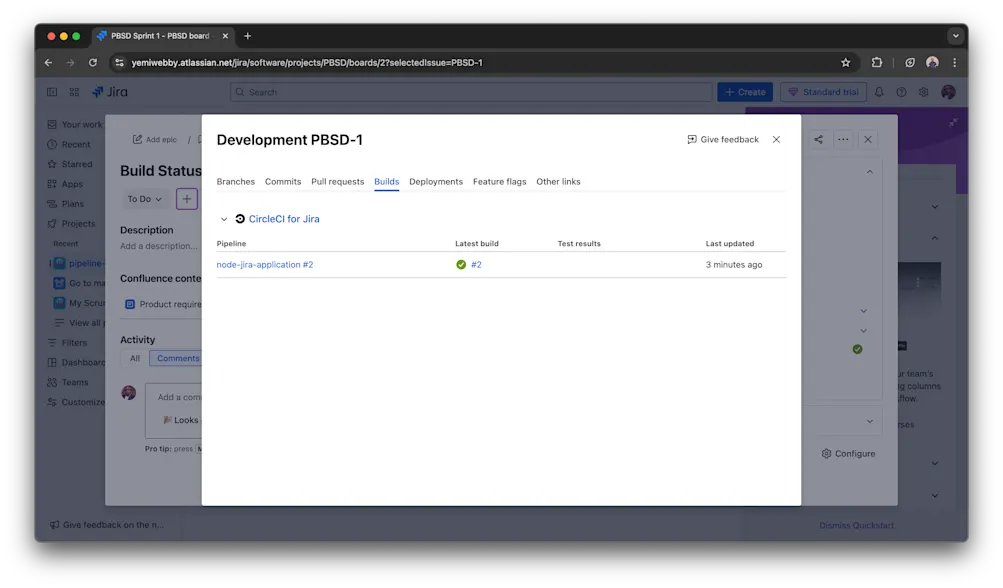Screen dimensions: 1003x588
Task: Click your profile avatar in the top bar
Action: click(947, 92)
